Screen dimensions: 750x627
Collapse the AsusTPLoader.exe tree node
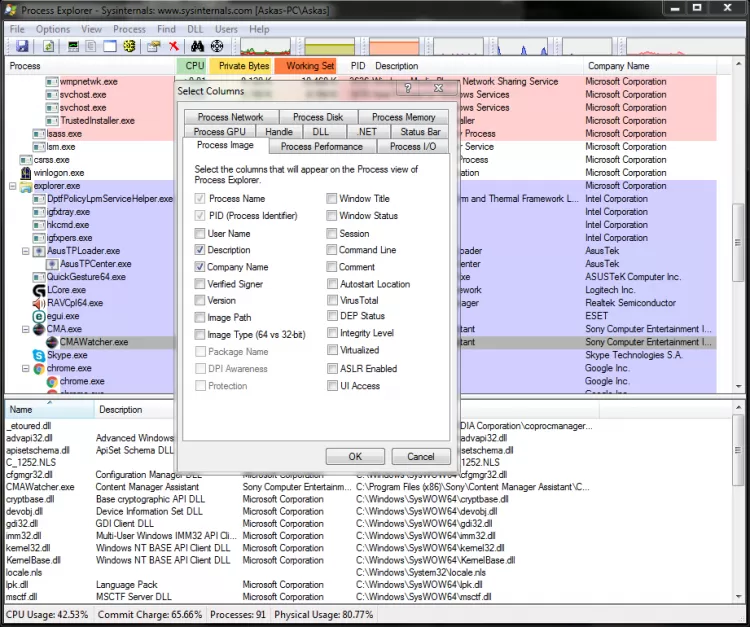tap(25, 251)
